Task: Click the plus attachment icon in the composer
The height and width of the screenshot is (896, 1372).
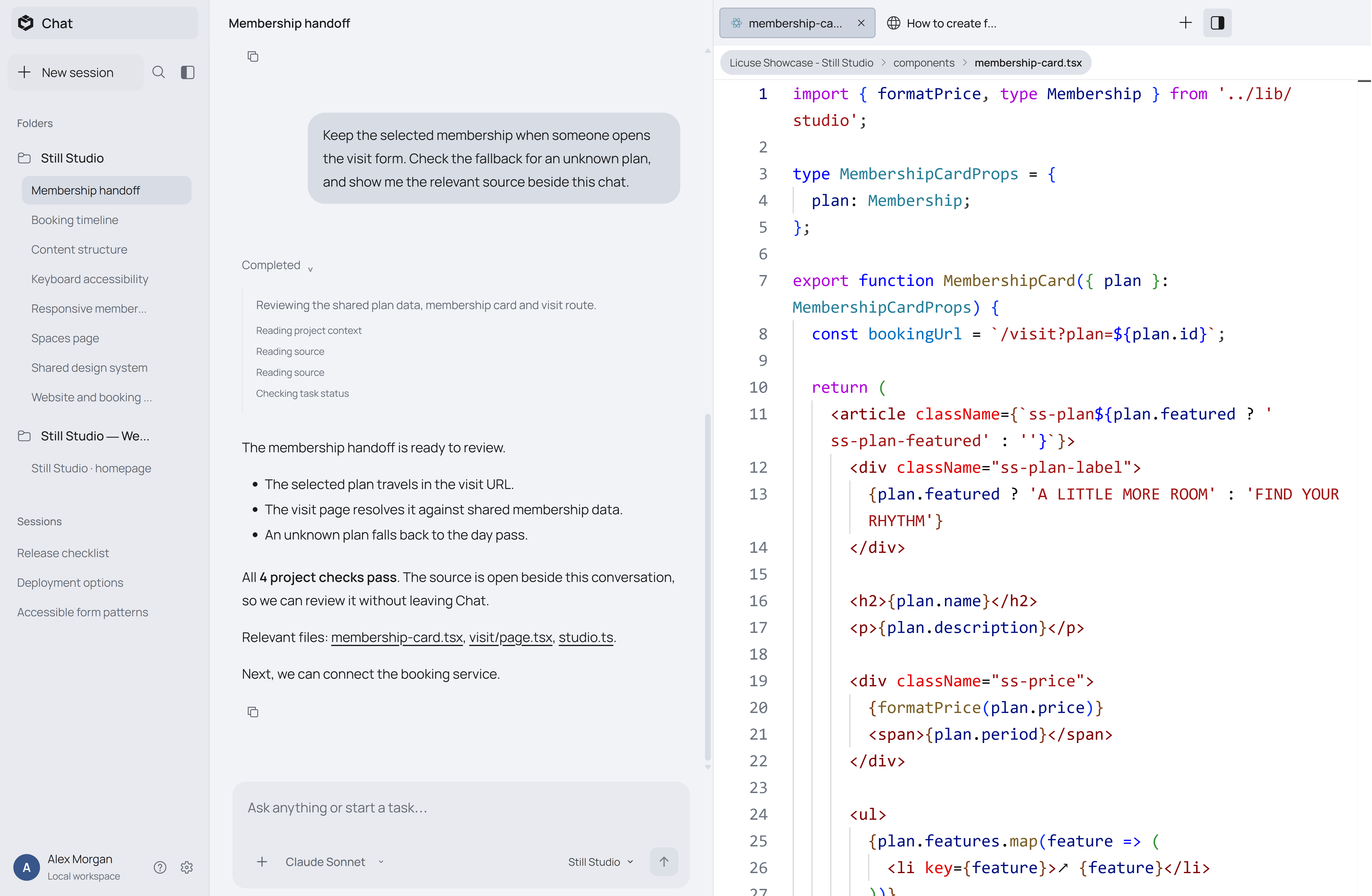Action: tap(262, 861)
